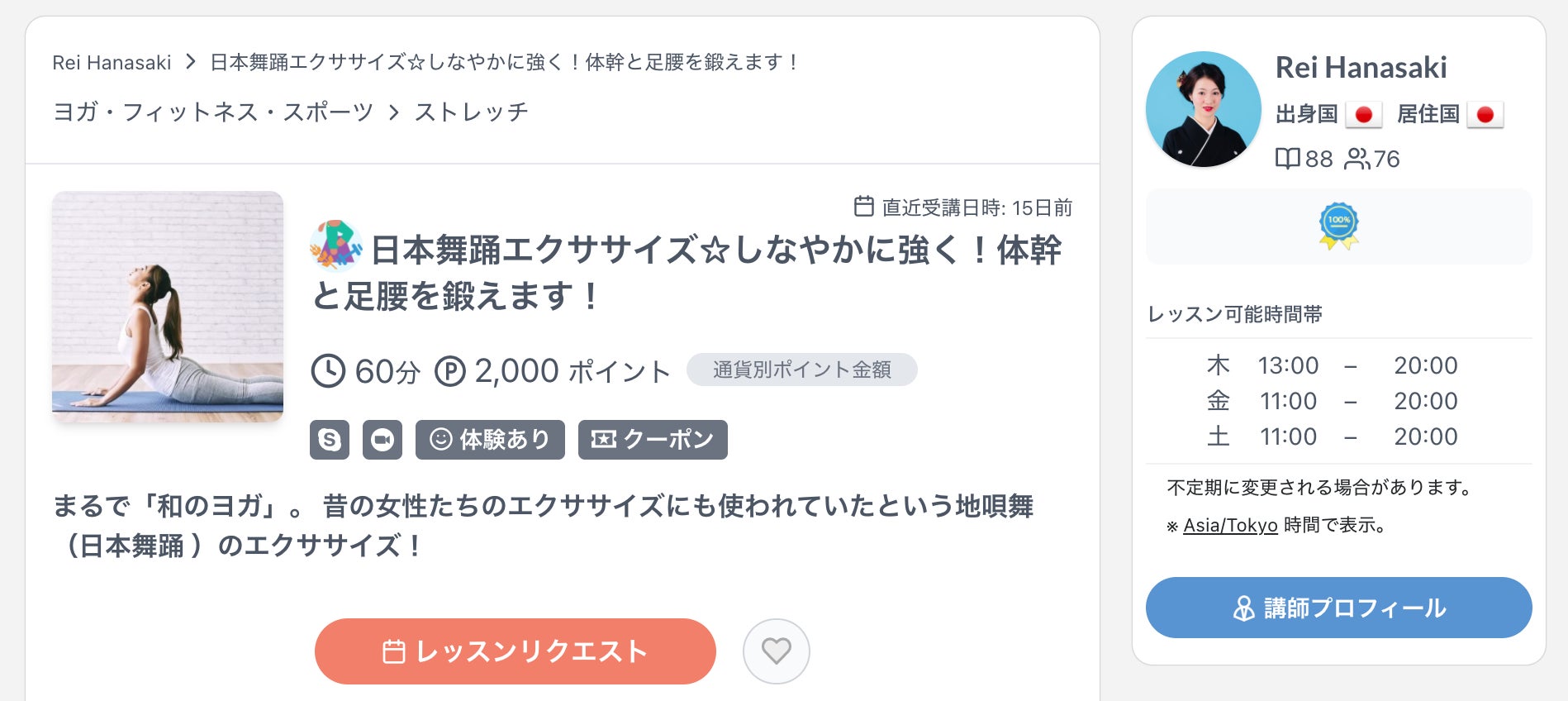
Task: Click the yoga pose lesson thumbnail
Action: coord(168,307)
